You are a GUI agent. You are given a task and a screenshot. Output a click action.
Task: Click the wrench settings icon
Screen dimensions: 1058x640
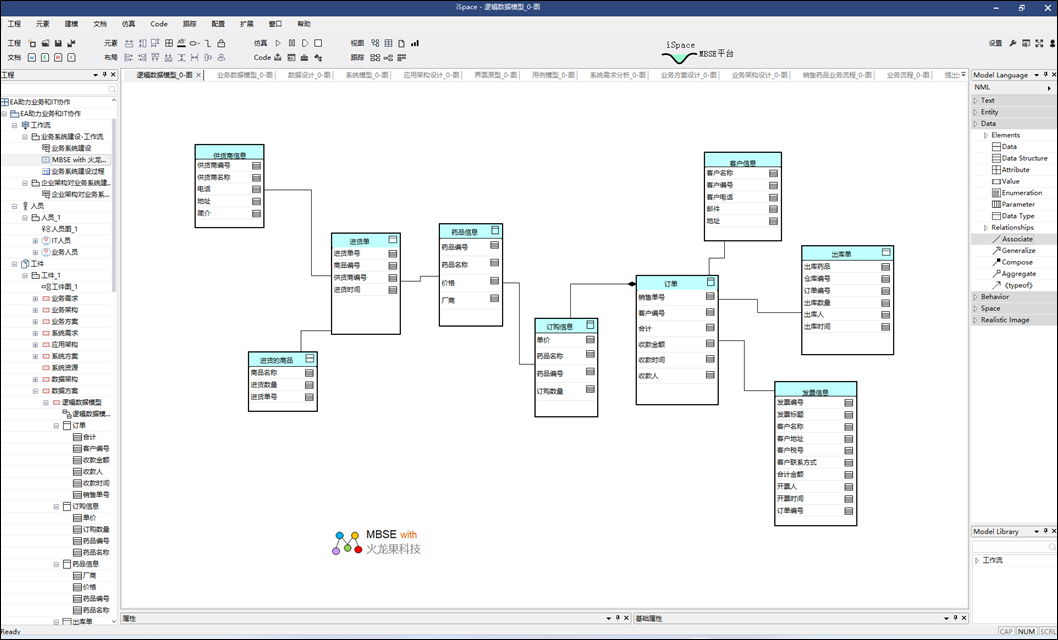(1012, 43)
